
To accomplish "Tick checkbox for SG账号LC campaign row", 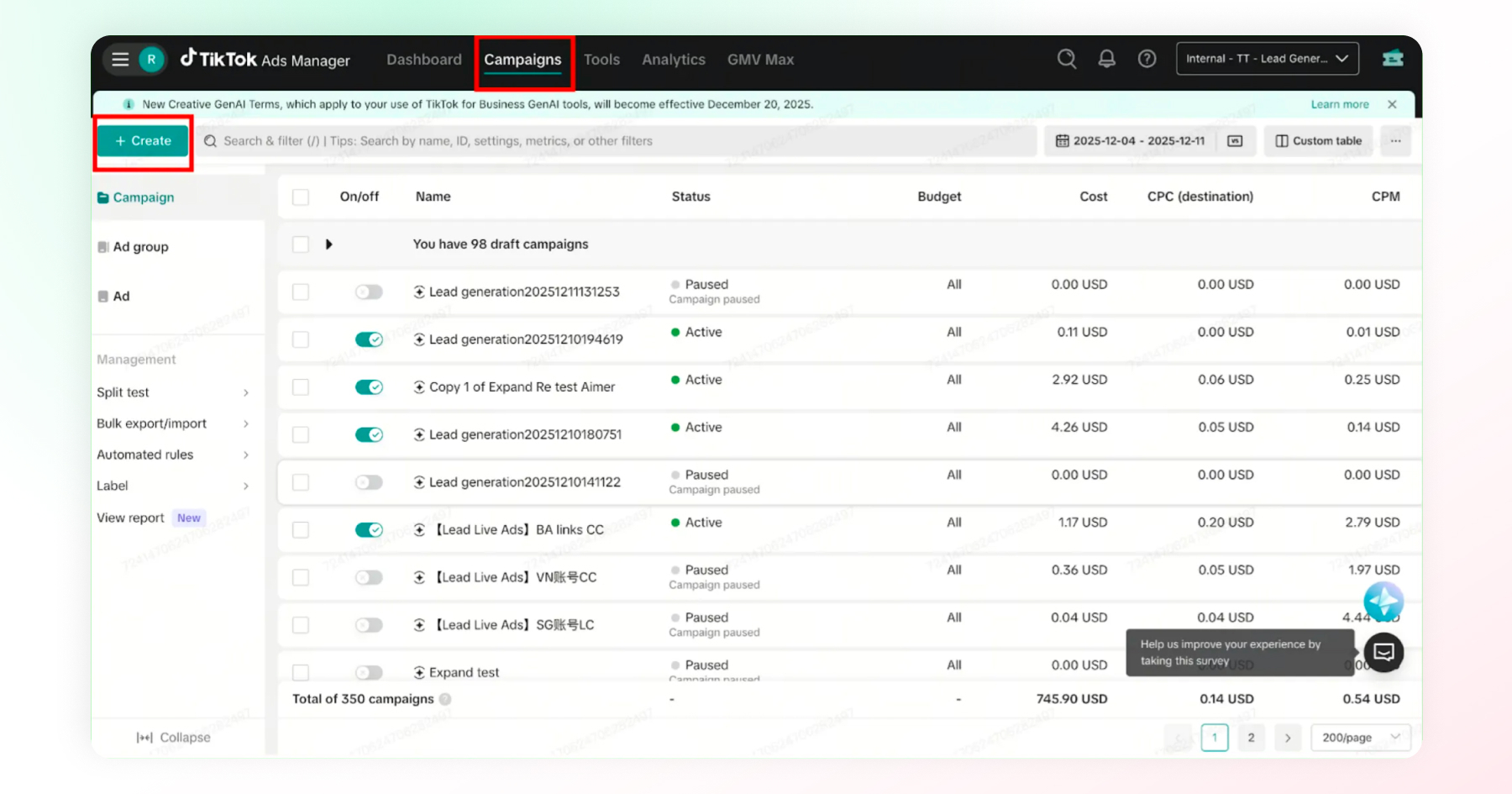I will tap(301, 625).
